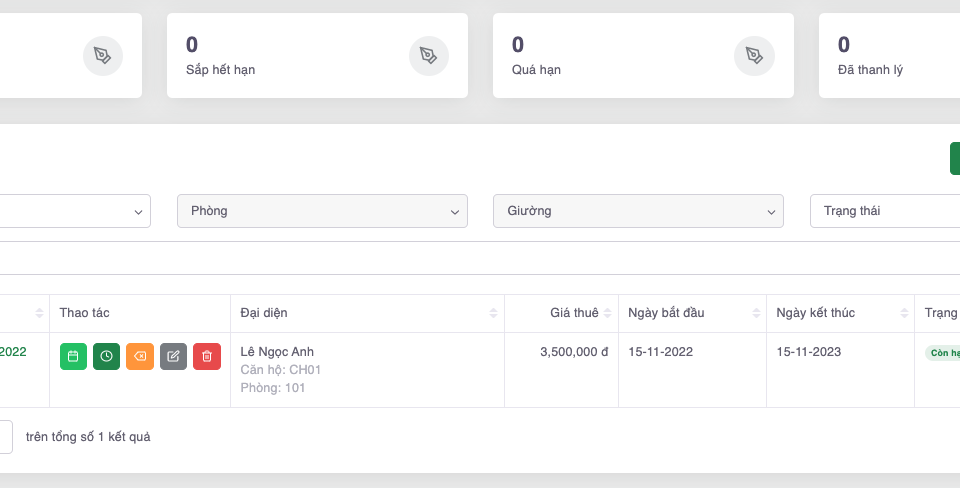Click the dark green clock icon
Viewport: 960px width, 488px height.
point(106,356)
